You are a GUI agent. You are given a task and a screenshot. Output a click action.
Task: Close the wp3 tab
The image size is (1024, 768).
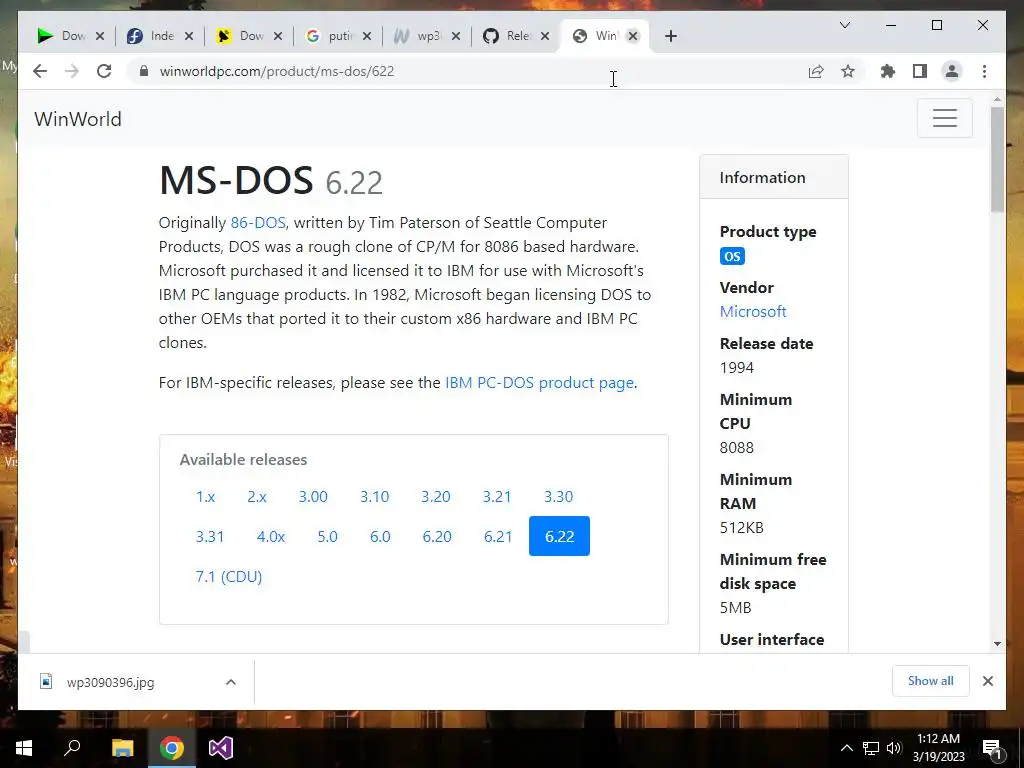[x=456, y=36]
